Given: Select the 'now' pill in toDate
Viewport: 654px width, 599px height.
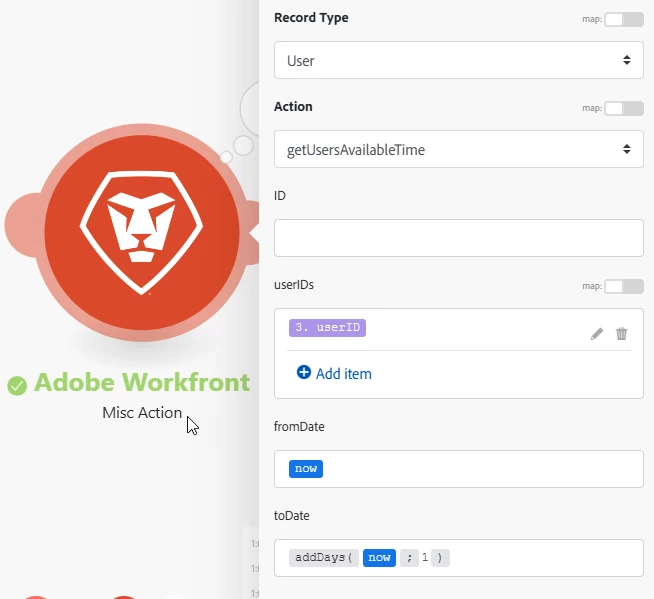Looking at the screenshot, I should point(379,558).
